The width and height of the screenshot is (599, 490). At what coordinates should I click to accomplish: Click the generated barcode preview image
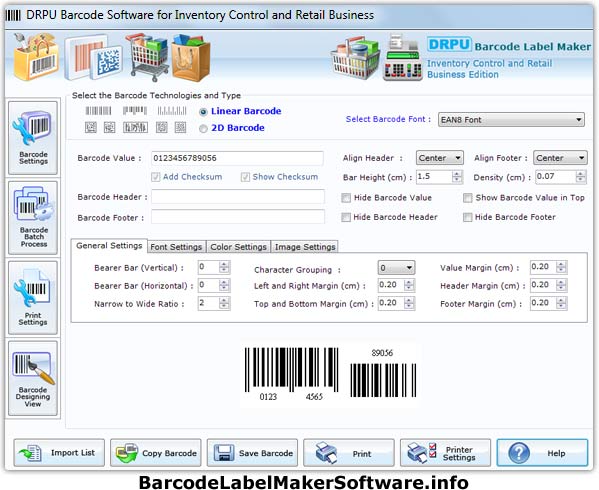pos(330,374)
